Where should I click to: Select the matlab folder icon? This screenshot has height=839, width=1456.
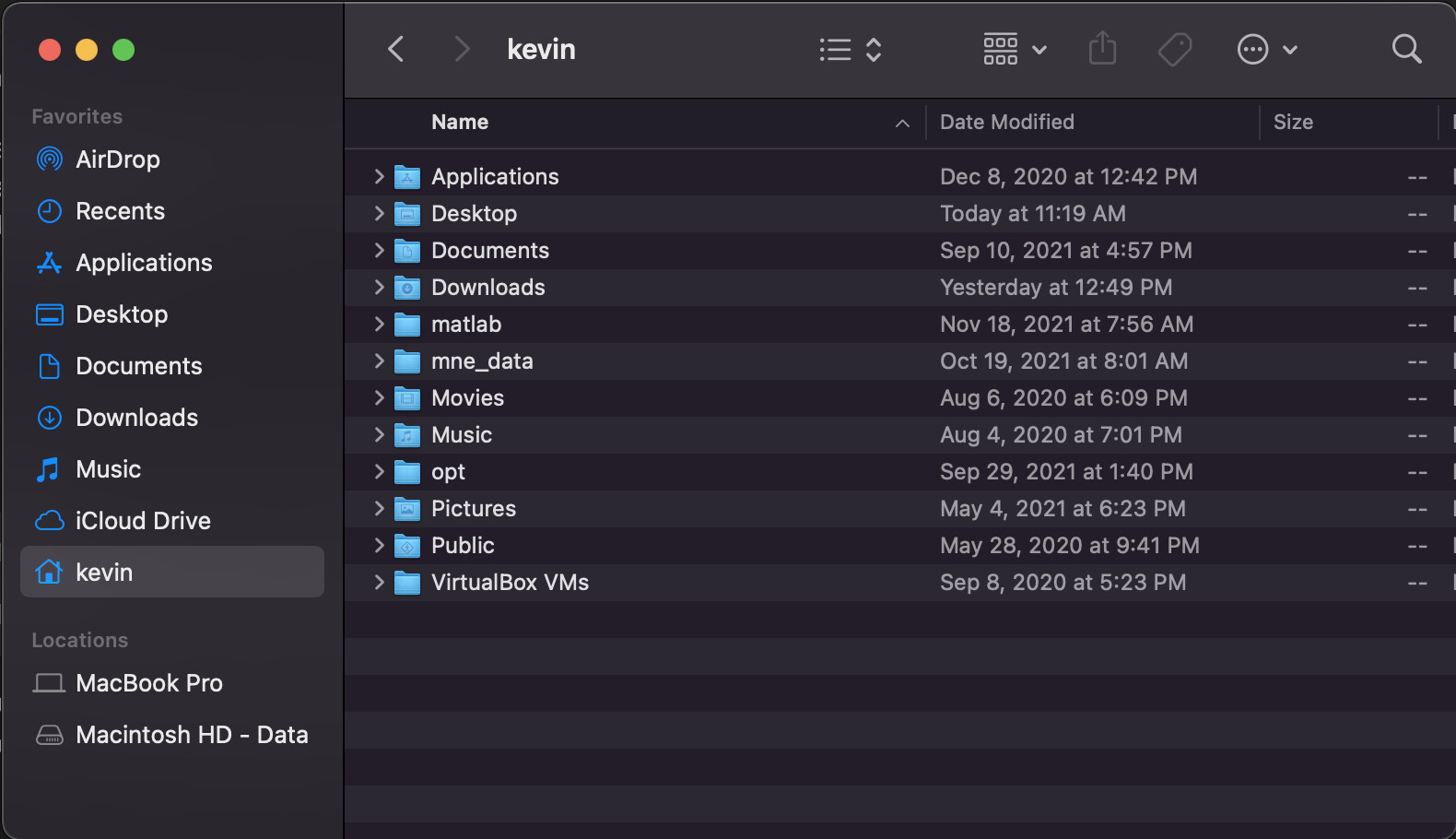click(x=407, y=325)
